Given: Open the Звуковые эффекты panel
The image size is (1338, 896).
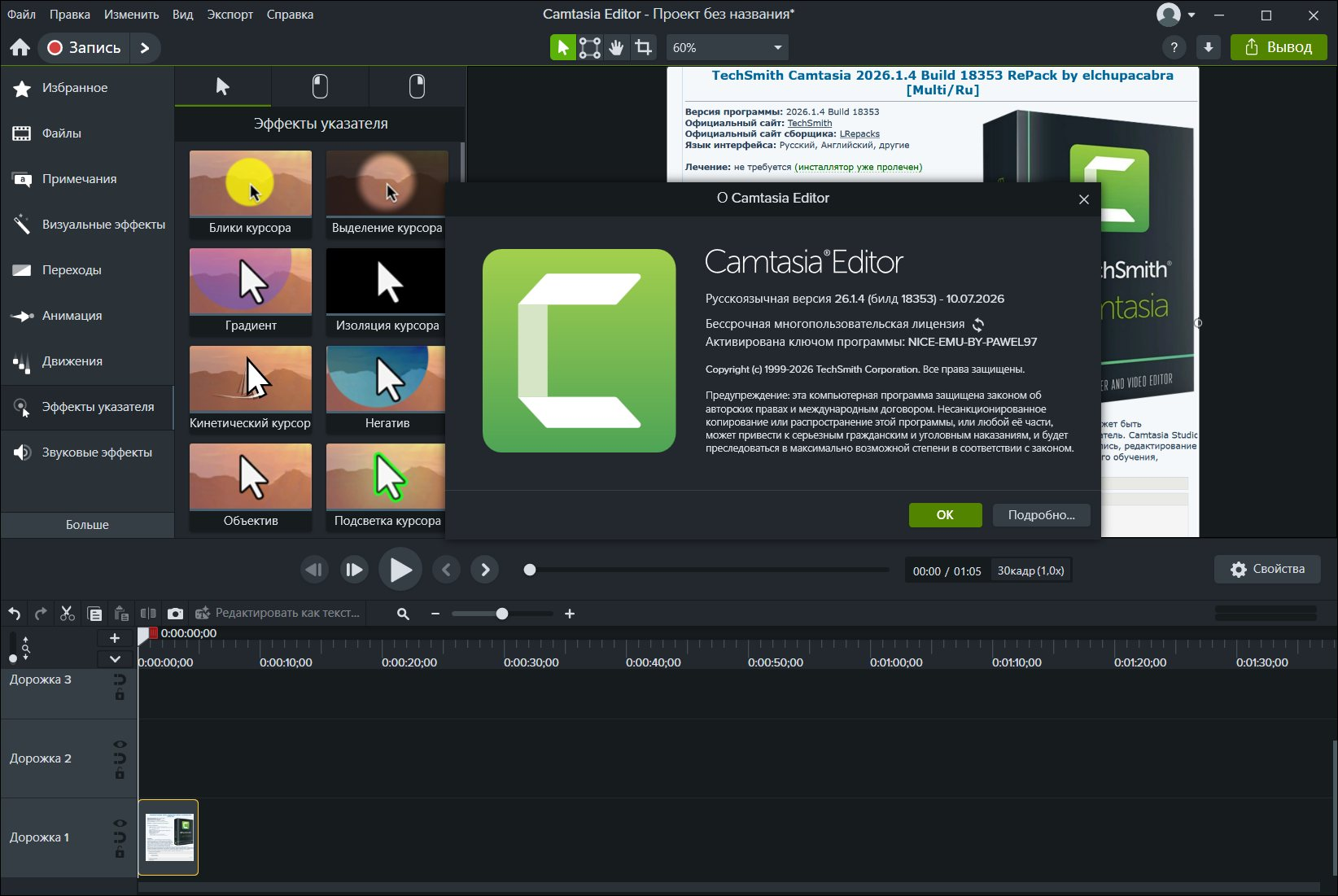Looking at the screenshot, I should [87, 452].
